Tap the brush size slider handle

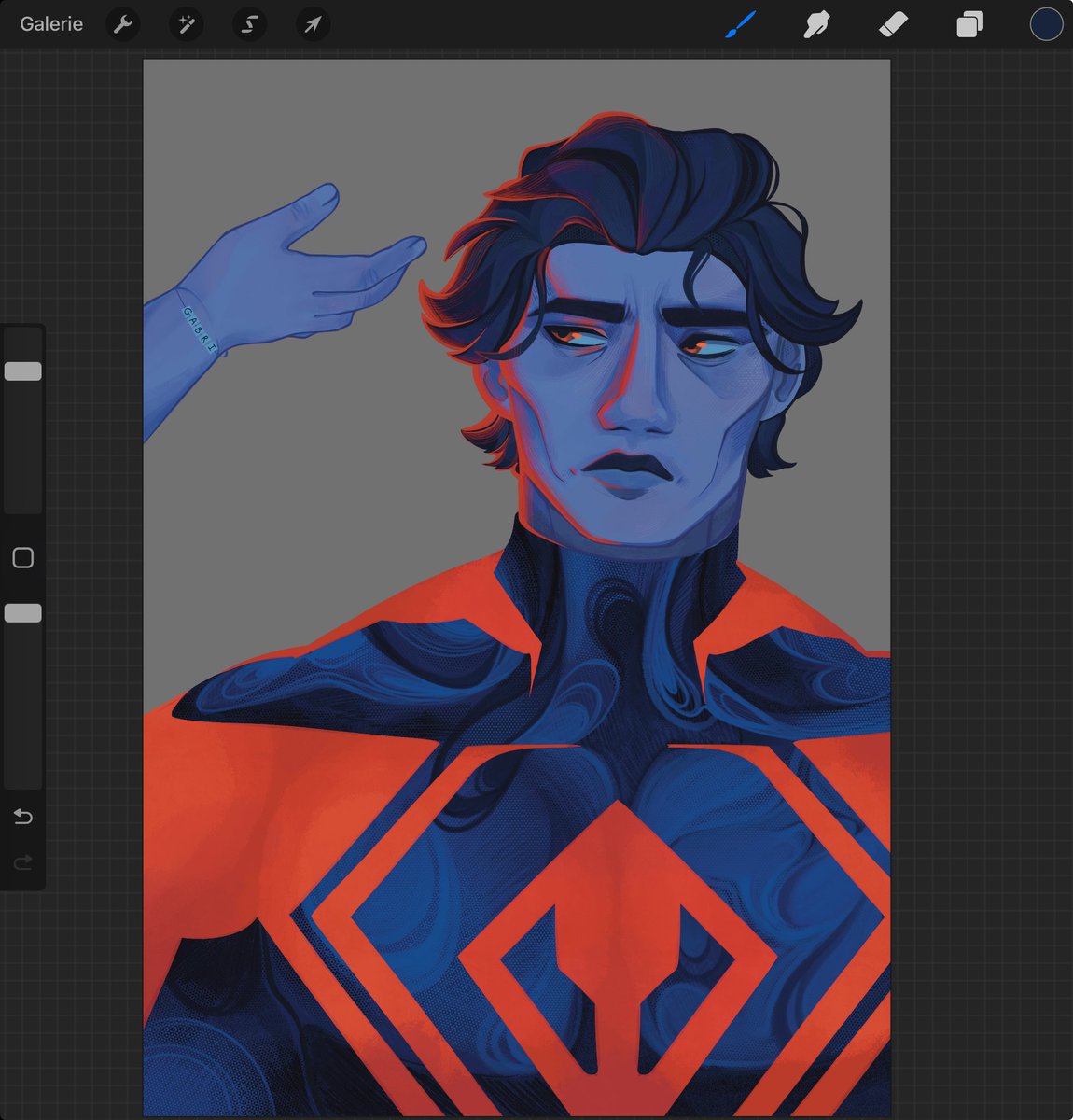coord(23,371)
